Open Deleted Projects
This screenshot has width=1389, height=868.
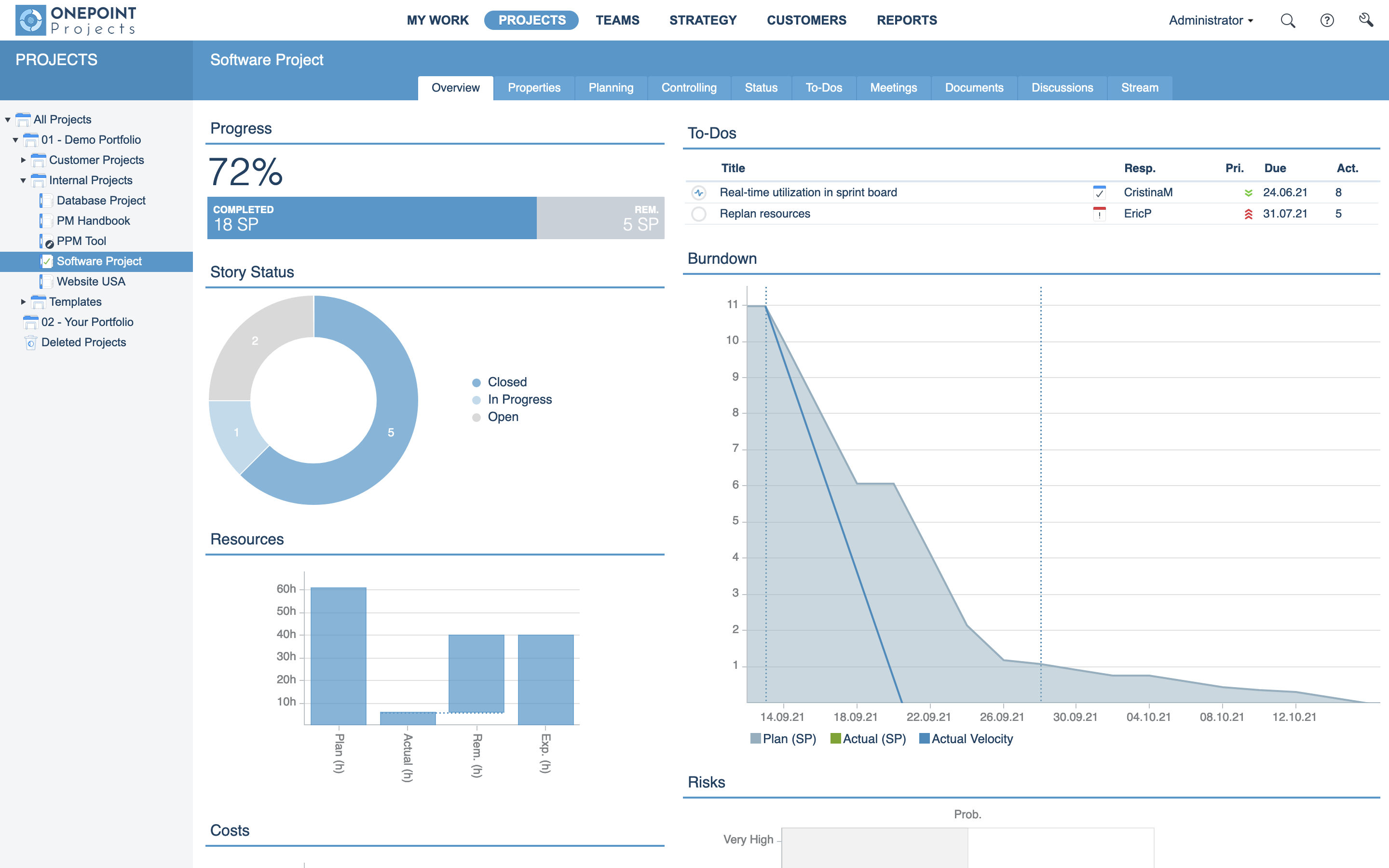click(x=83, y=341)
